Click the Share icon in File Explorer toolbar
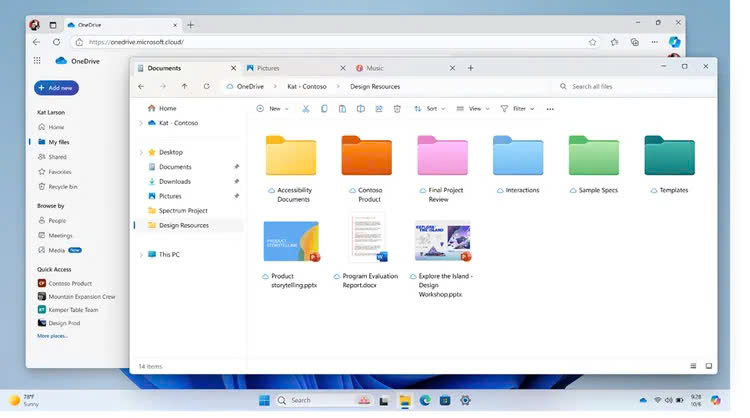 point(379,108)
